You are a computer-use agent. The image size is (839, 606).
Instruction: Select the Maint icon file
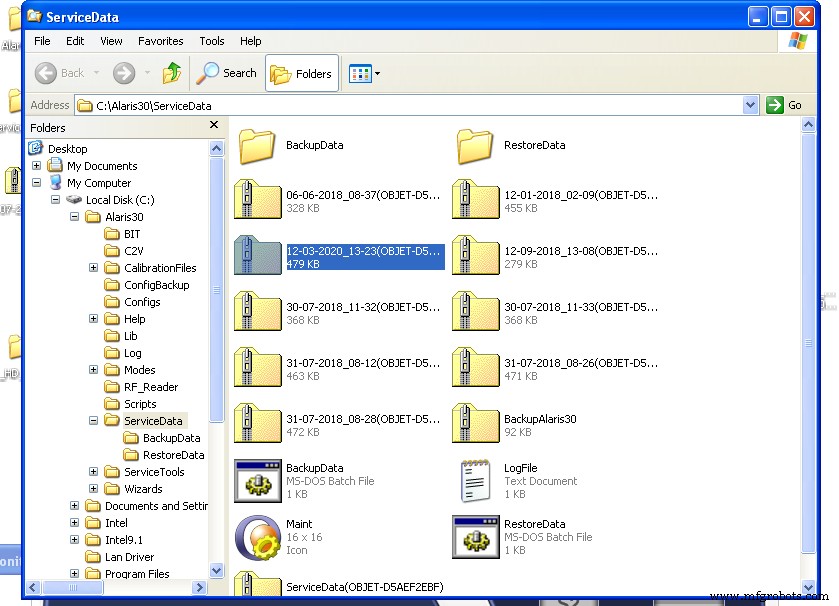(257, 537)
